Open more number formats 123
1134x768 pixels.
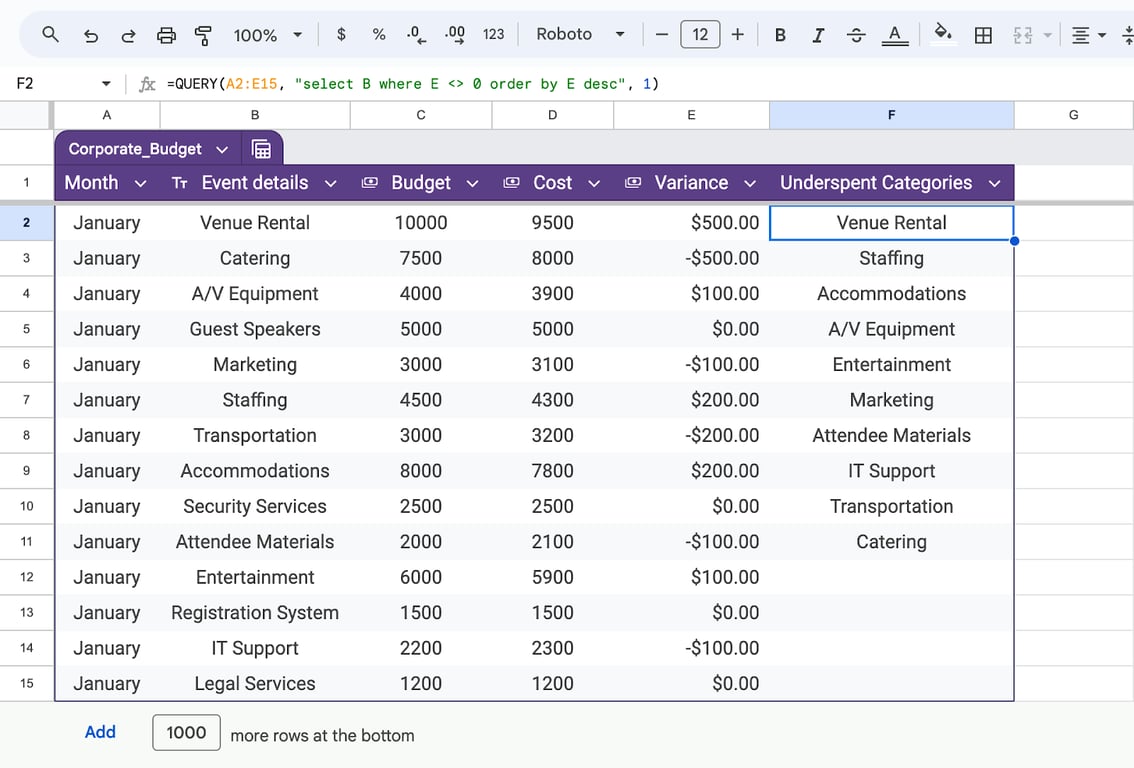[493, 34]
